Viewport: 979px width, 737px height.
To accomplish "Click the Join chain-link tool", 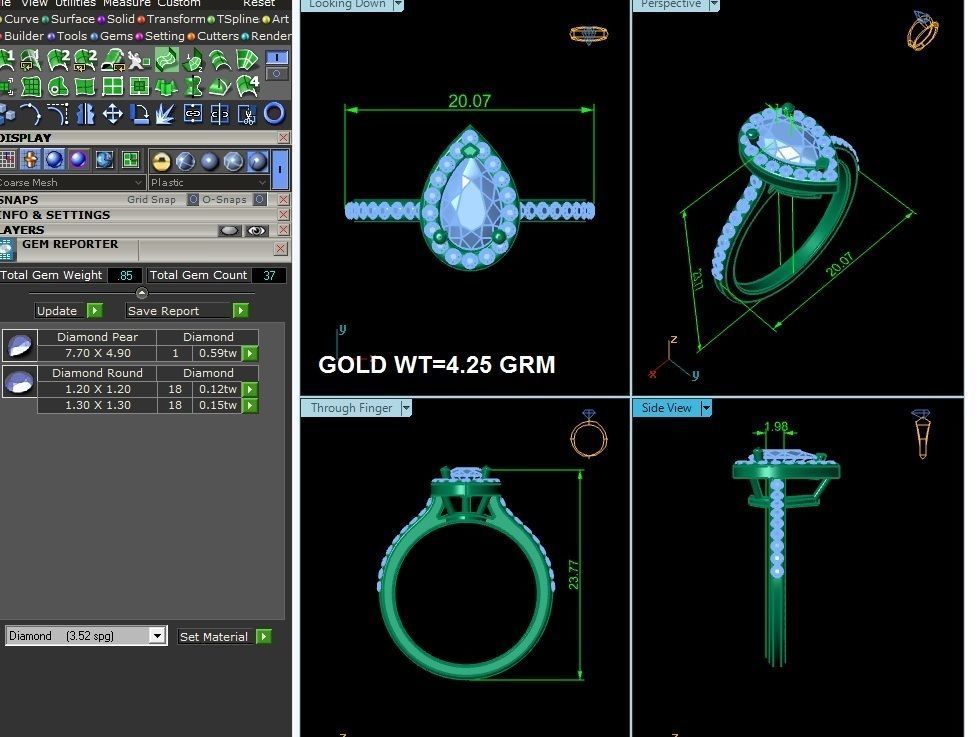I will click(193, 114).
